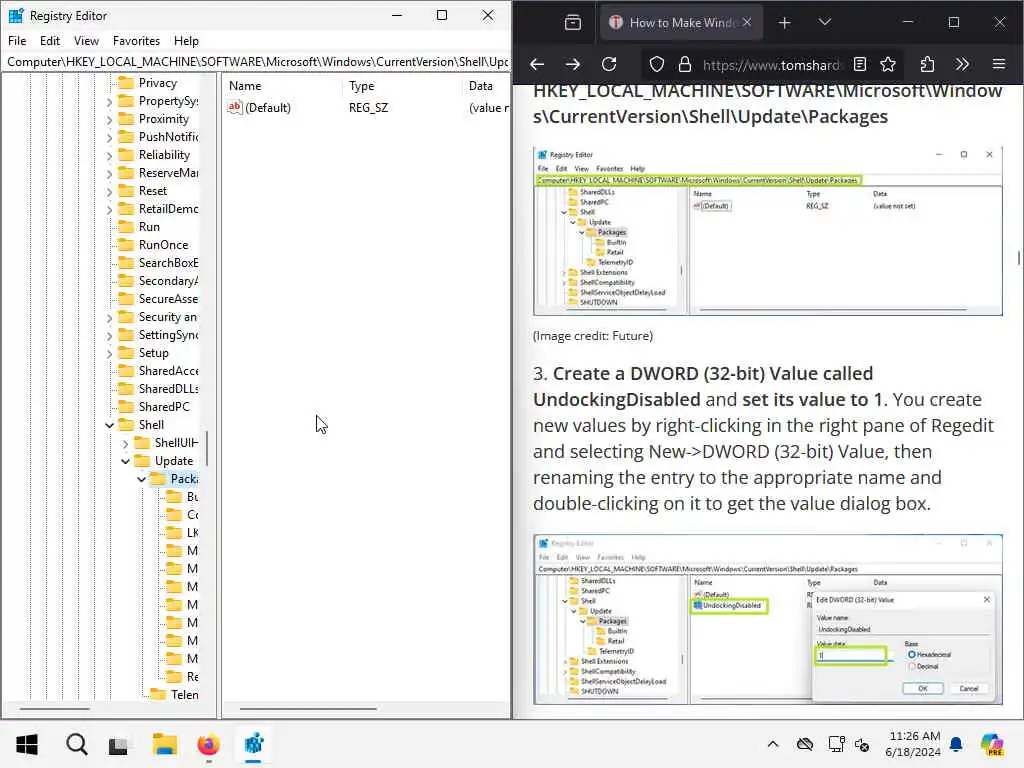The width and height of the screenshot is (1024, 768).
Task: Reload the Tom's Hardware page
Action: tap(609, 64)
